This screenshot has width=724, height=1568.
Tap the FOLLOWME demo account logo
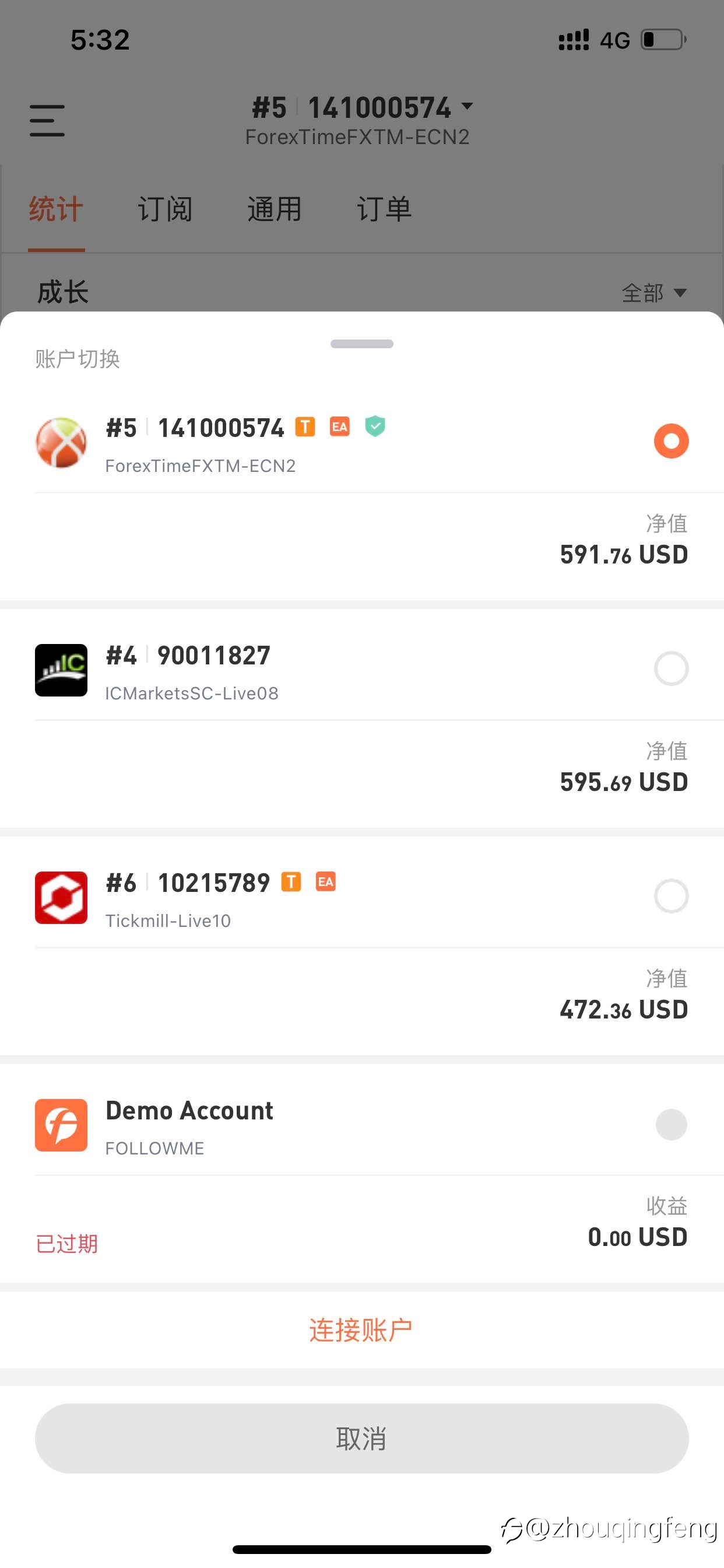click(x=61, y=1125)
